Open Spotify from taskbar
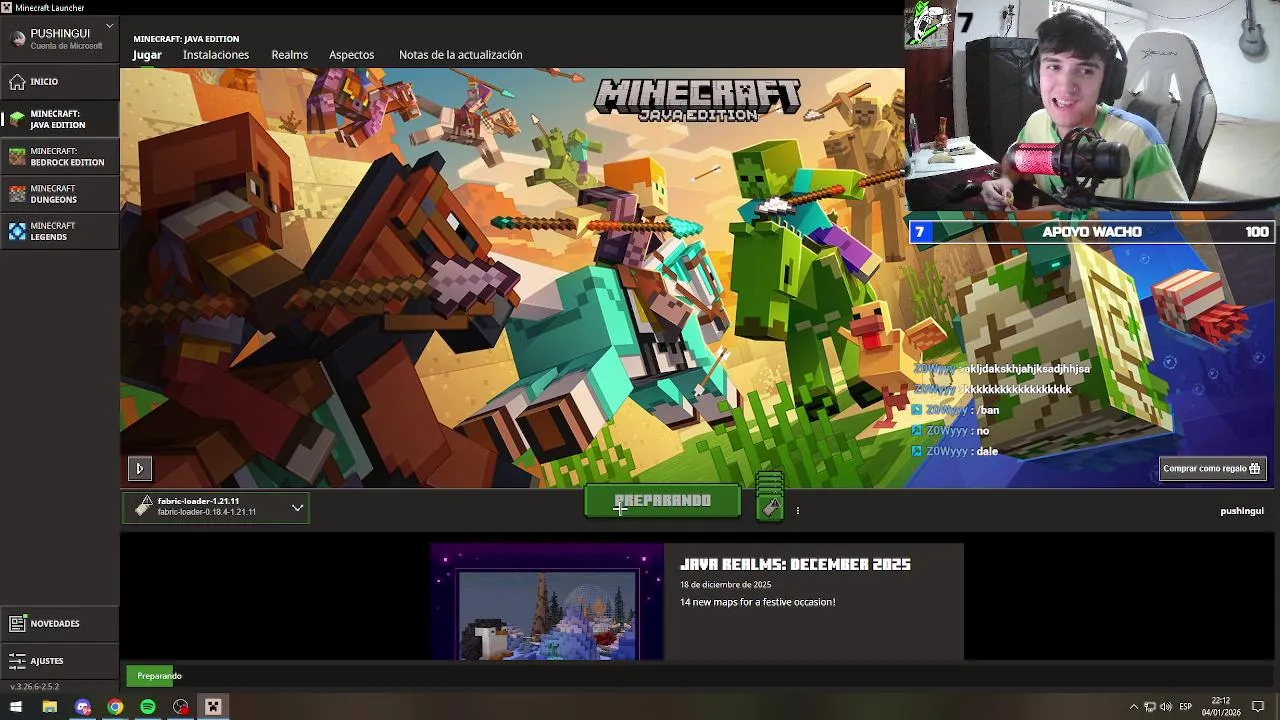Screen dimensions: 1280x720 click(148, 707)
